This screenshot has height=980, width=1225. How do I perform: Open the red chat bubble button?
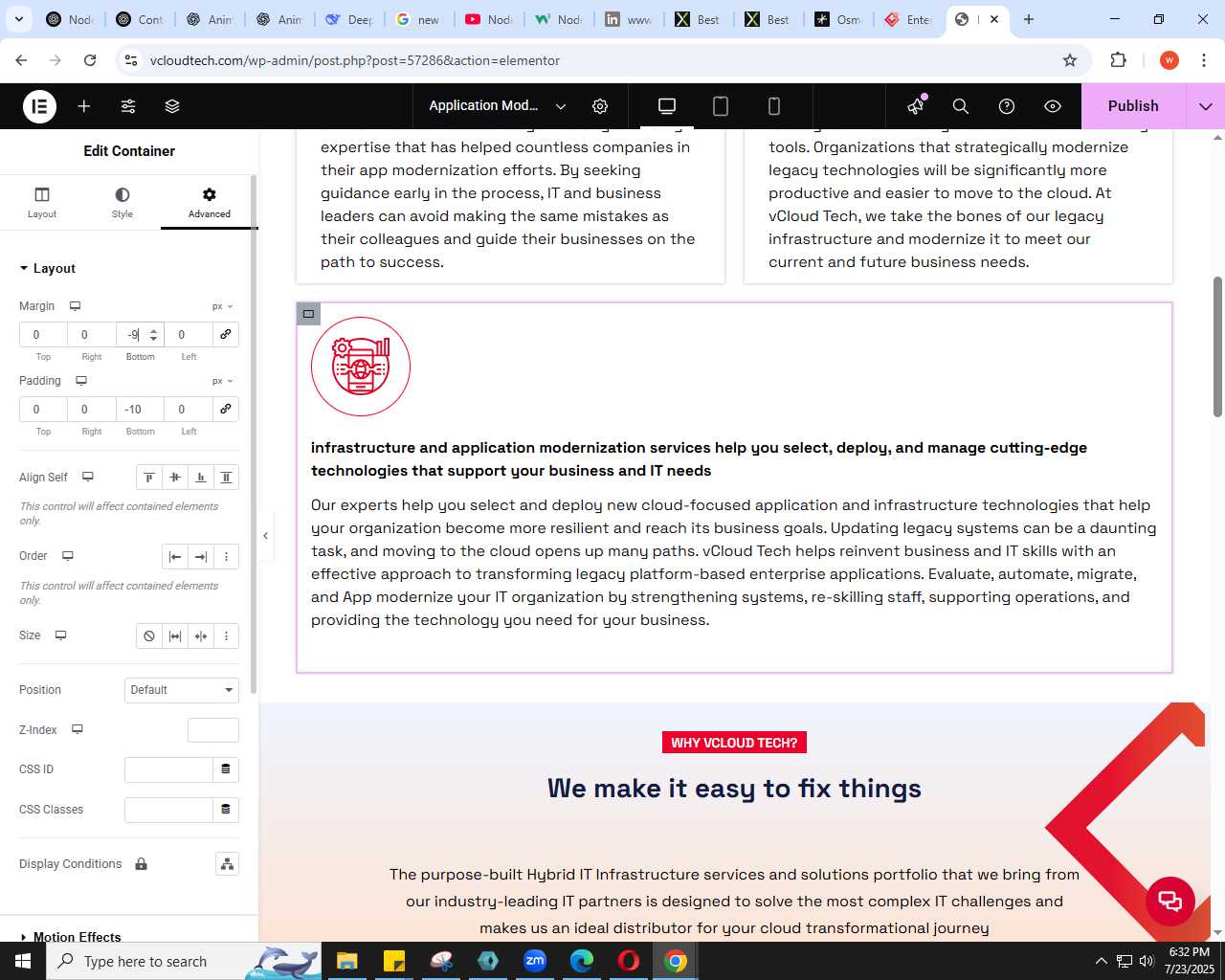1170,901
